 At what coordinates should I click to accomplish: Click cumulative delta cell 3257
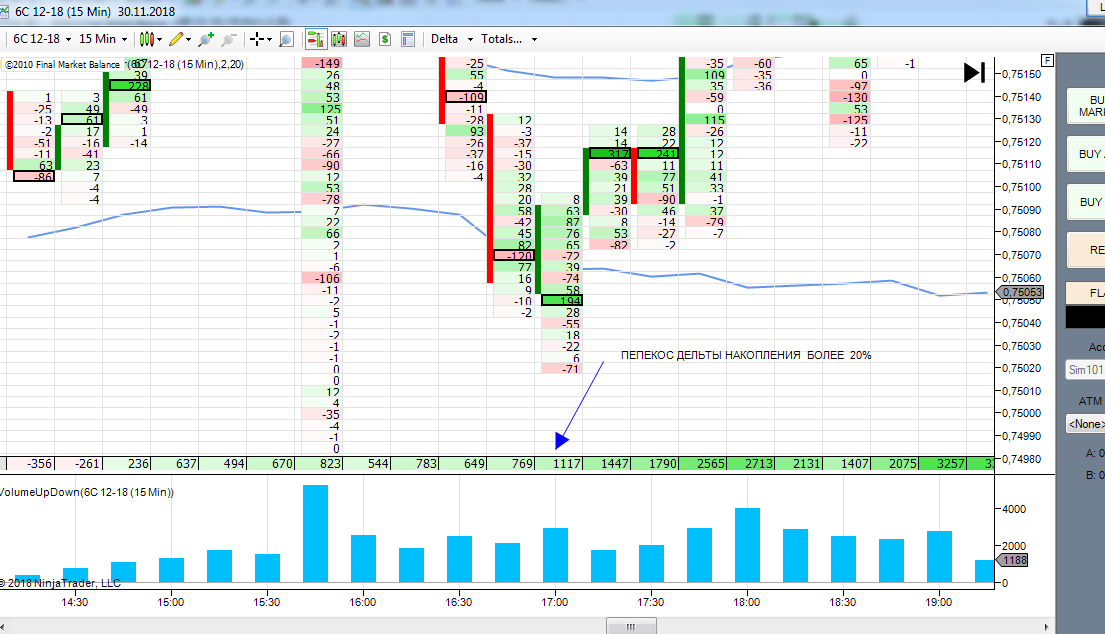(x=943, y=464)
